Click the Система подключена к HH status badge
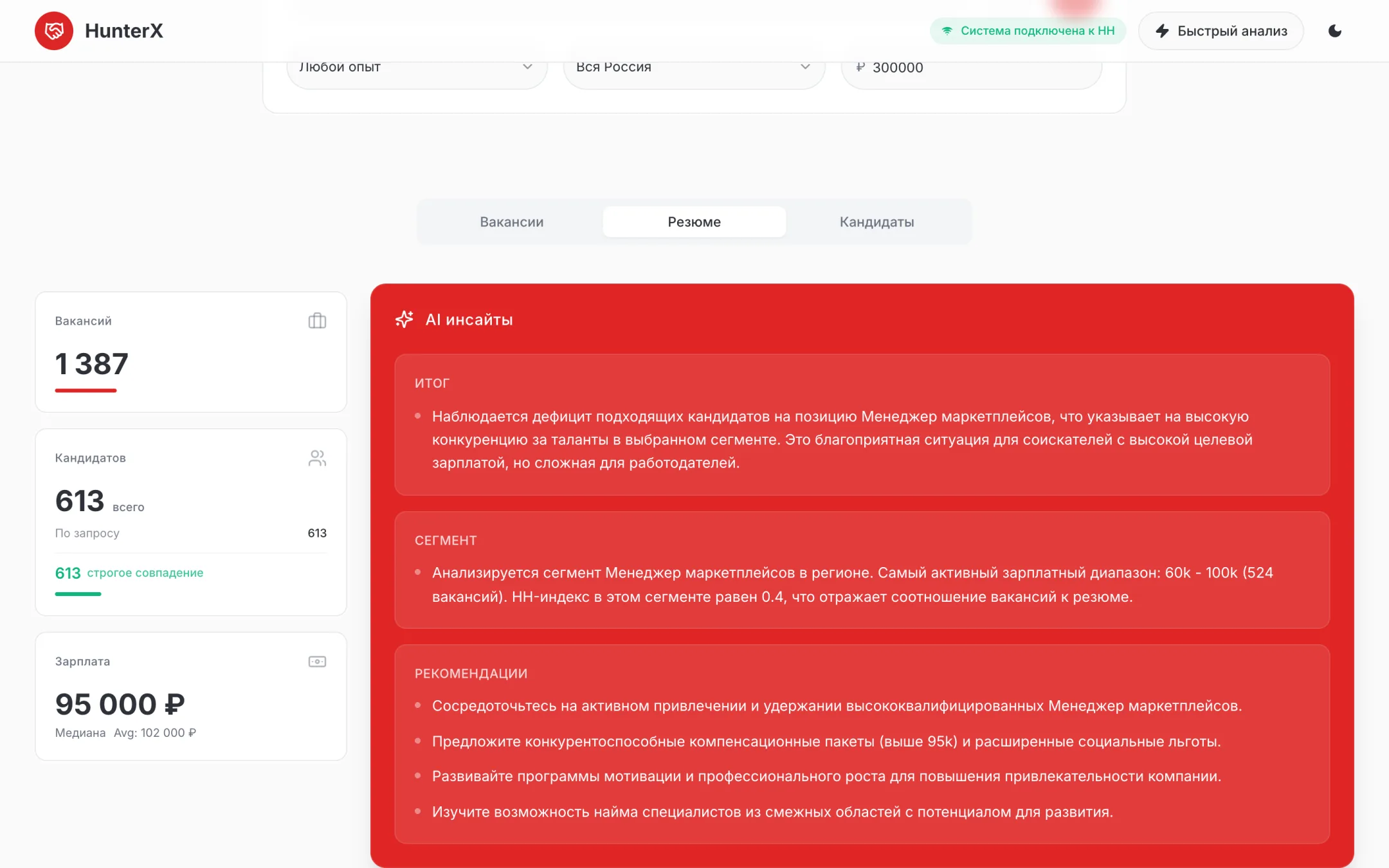The image size is (1389, 868). pyautogui.click(x=1028, y=31)
